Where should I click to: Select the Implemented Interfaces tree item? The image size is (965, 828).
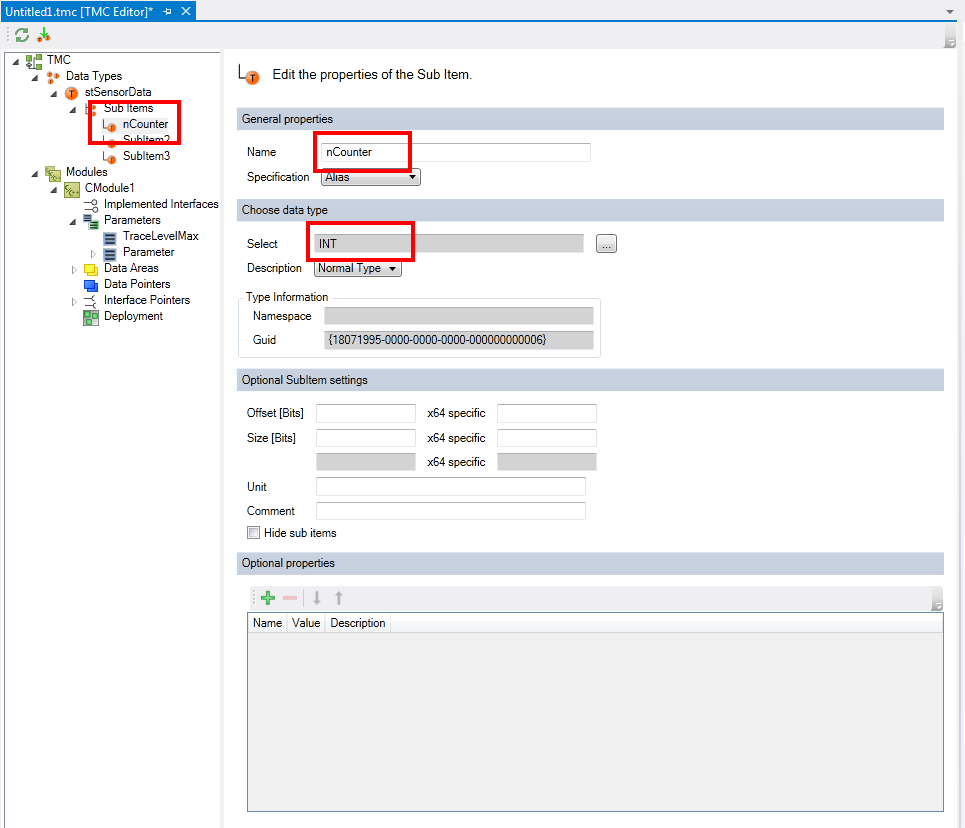tap(161, 204)
